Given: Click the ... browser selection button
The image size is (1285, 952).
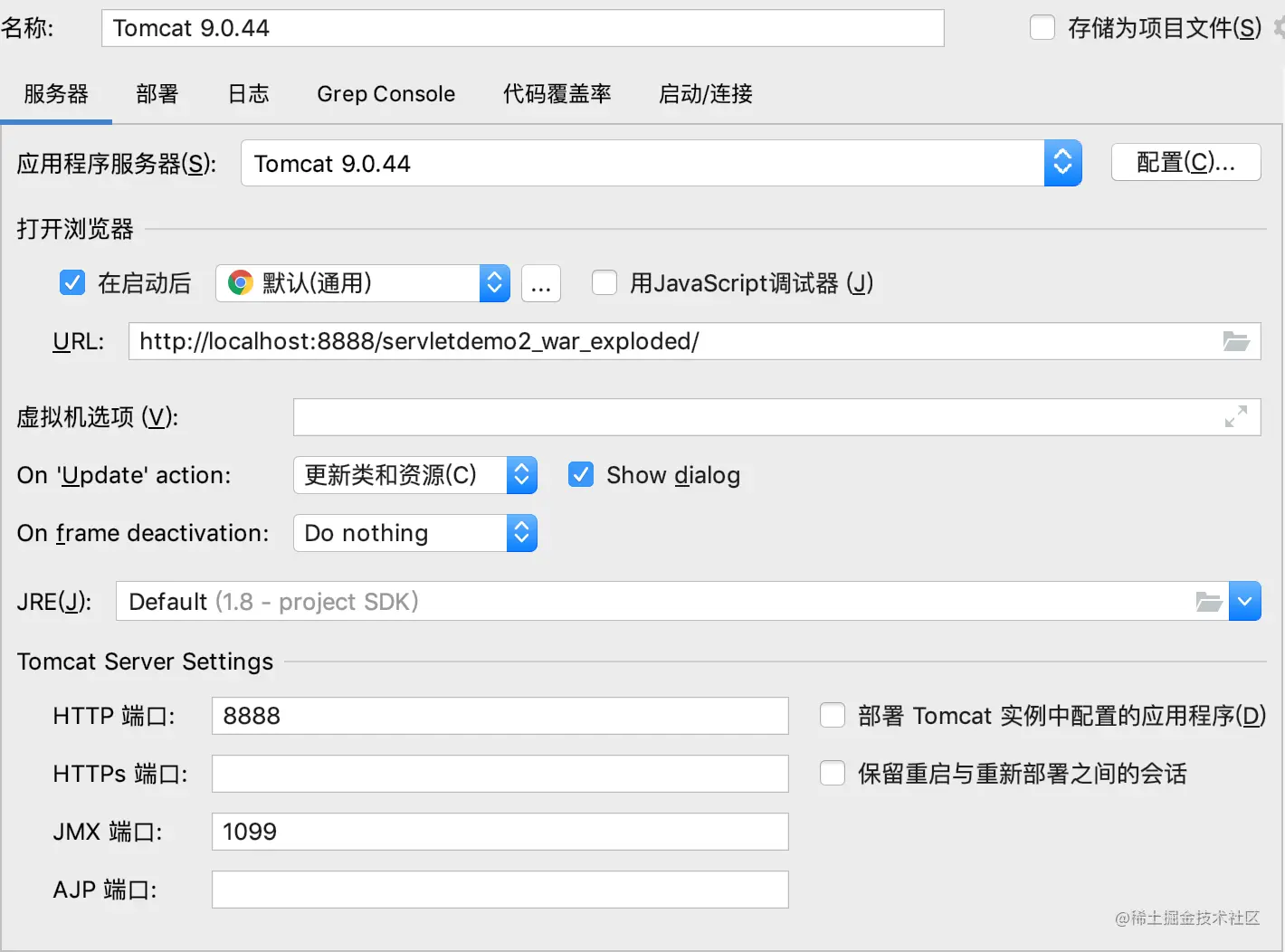Looking at the screenshot, I should coord(541,283).
